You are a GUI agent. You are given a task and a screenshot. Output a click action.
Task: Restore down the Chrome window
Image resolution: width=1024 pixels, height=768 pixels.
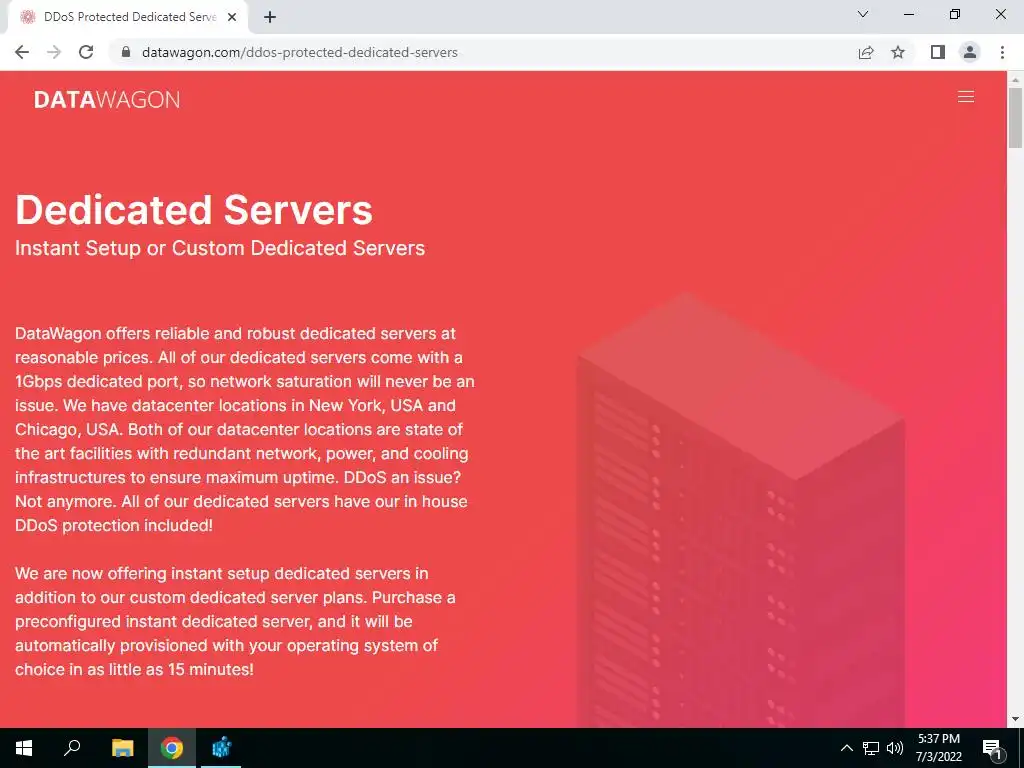pyautogui.click(x=955, y=14)
